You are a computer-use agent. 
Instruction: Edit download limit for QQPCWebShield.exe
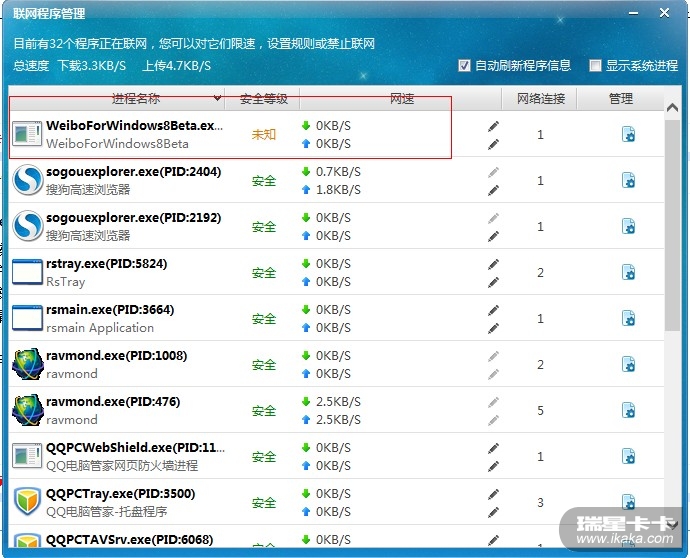493,448
